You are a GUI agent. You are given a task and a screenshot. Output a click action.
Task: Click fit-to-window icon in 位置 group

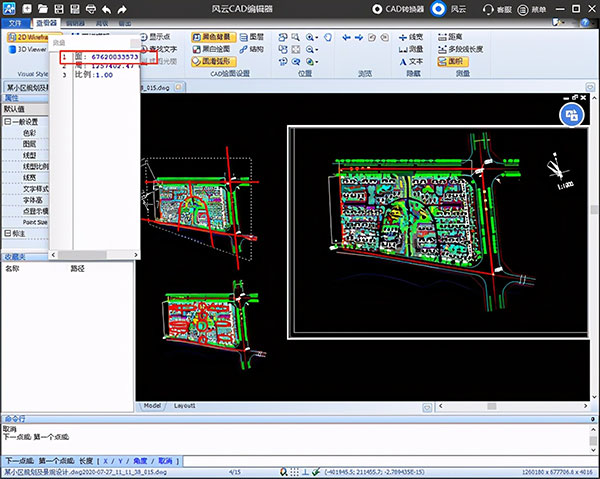295,49
